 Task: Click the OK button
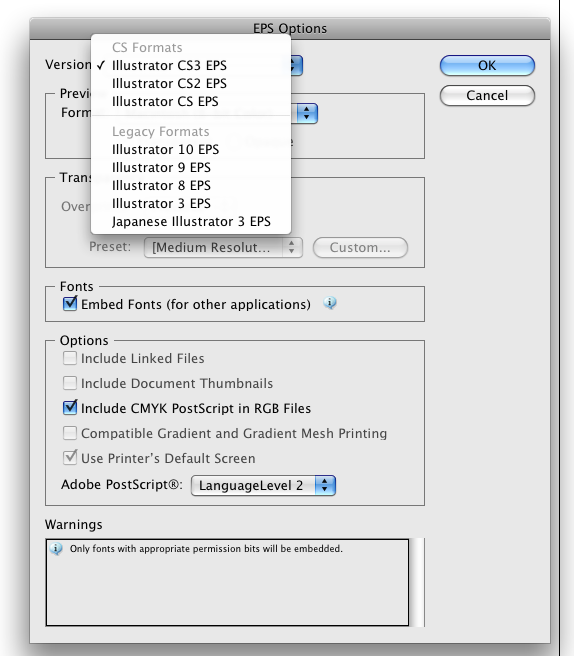pyautogui.click(x=487, y=66)
